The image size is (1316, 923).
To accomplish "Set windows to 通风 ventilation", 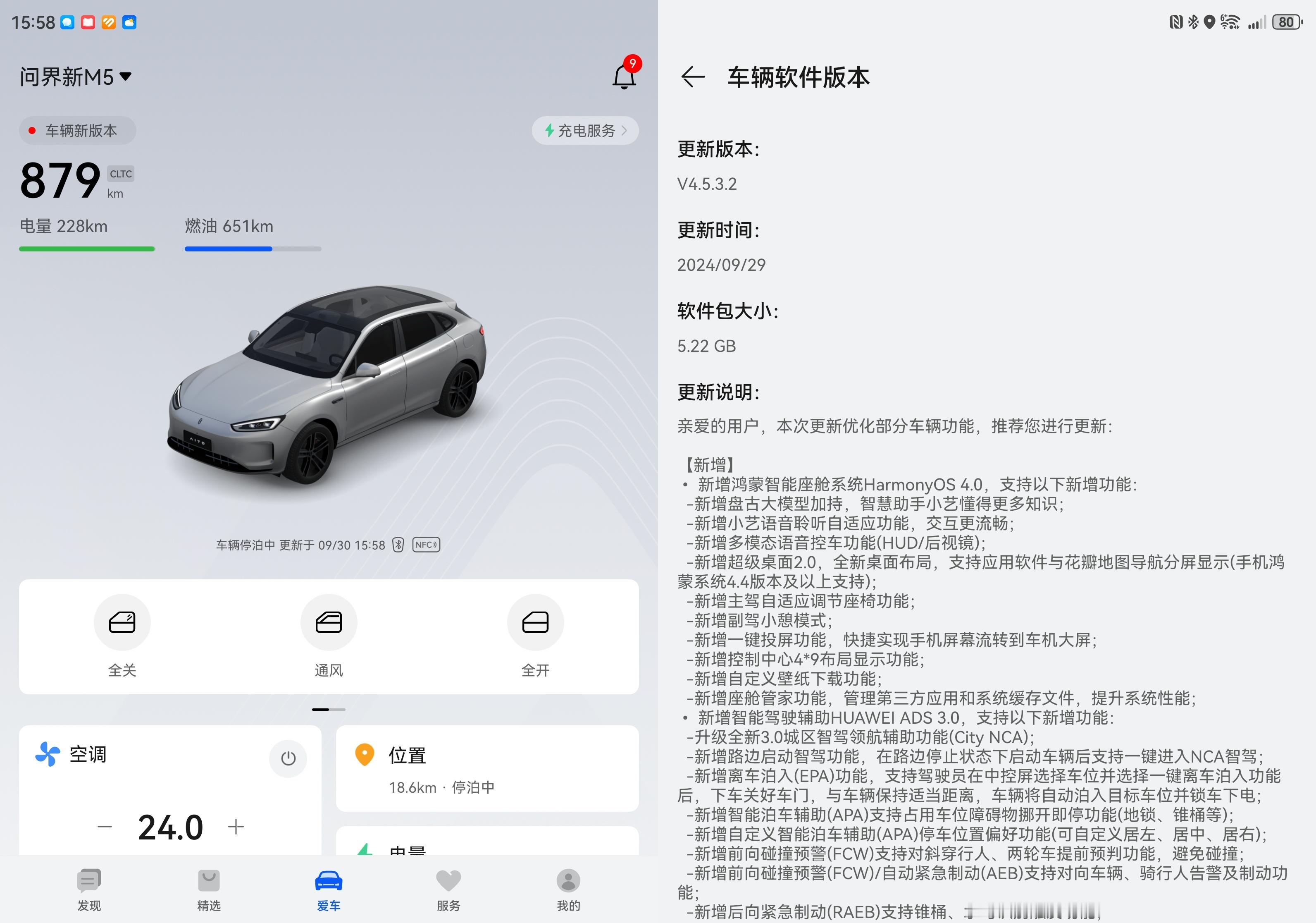I will pos(329,636).
